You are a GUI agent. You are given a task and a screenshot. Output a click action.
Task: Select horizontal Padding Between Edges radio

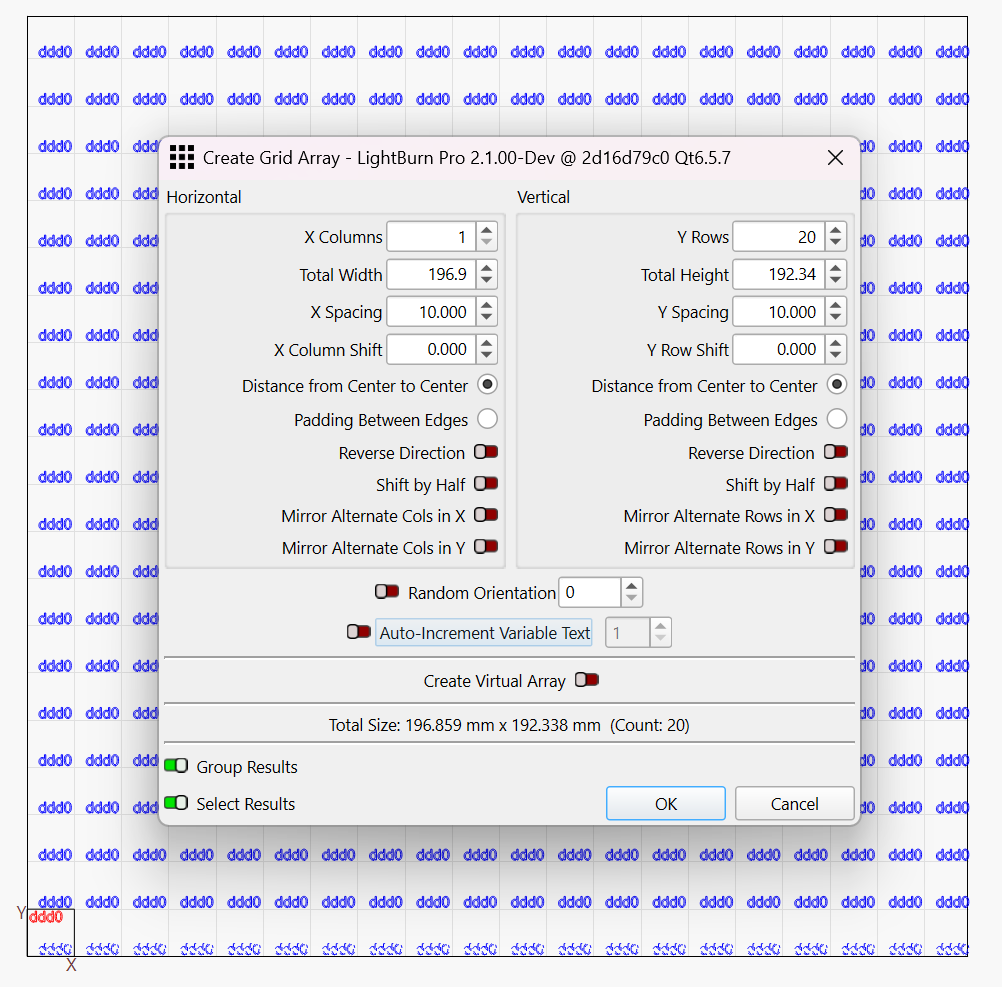487,419
